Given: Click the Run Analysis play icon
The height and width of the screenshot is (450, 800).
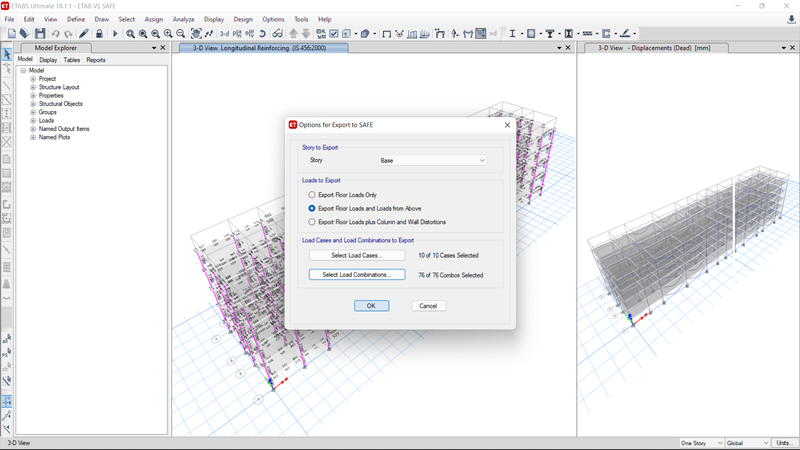Looking at the screenshot, I should pyautogui.click(x=115, y=34).
